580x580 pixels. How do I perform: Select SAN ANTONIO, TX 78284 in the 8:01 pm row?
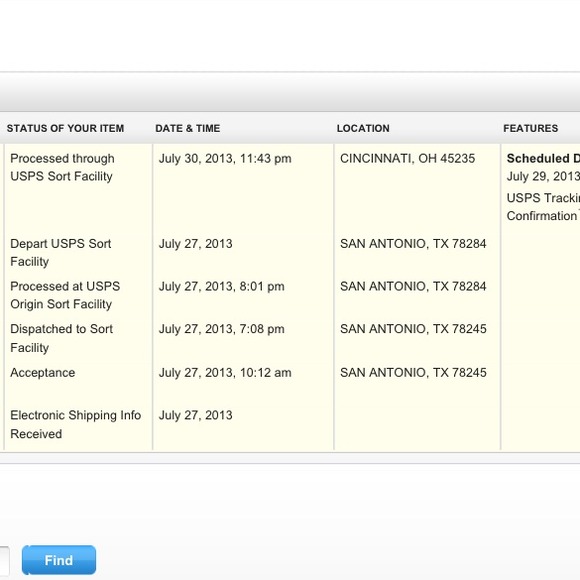point(413,286)
